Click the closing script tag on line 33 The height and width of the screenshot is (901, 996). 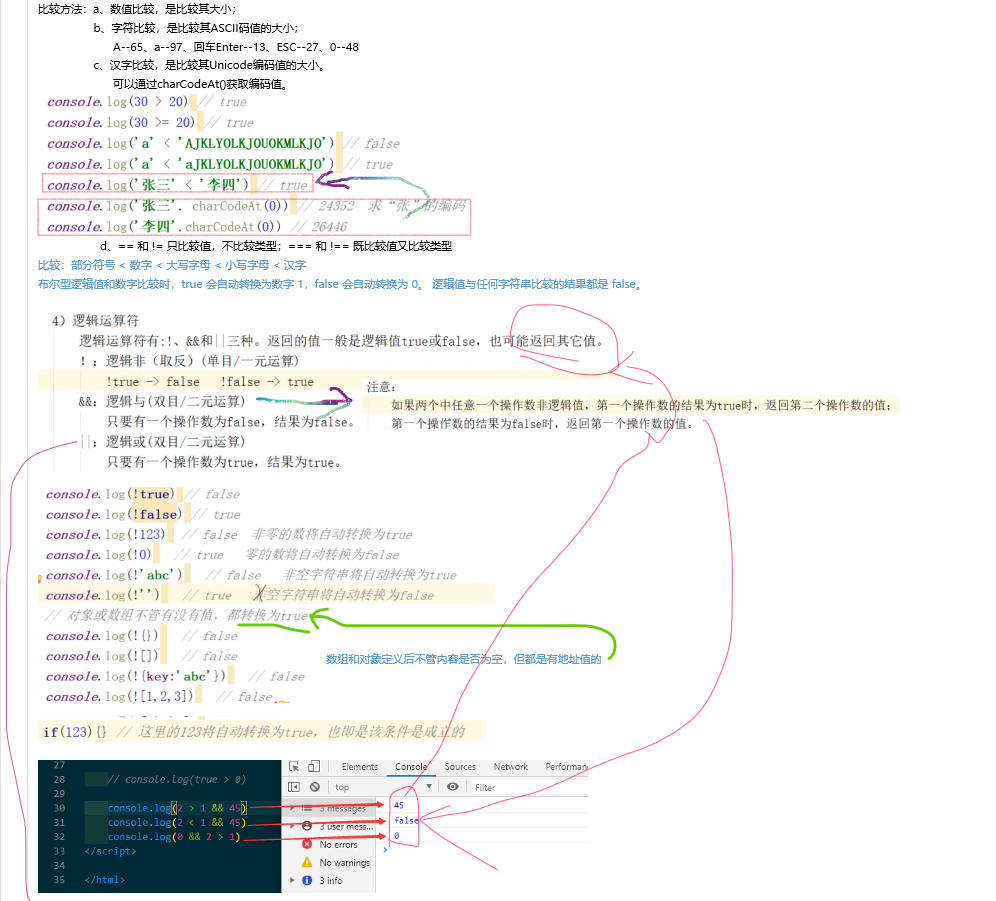coord(110,851)
